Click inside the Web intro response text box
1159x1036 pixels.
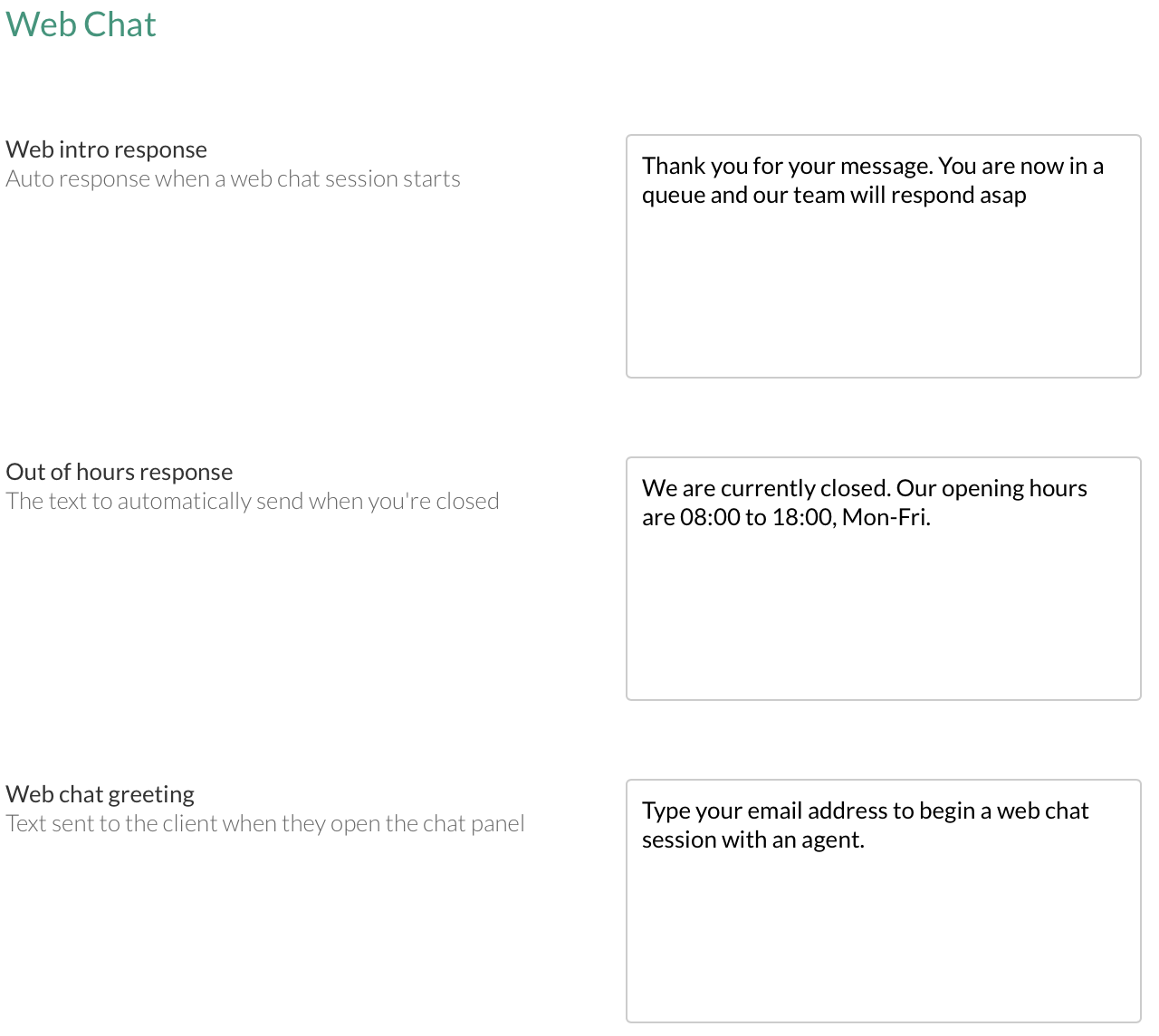click(883, 290)
